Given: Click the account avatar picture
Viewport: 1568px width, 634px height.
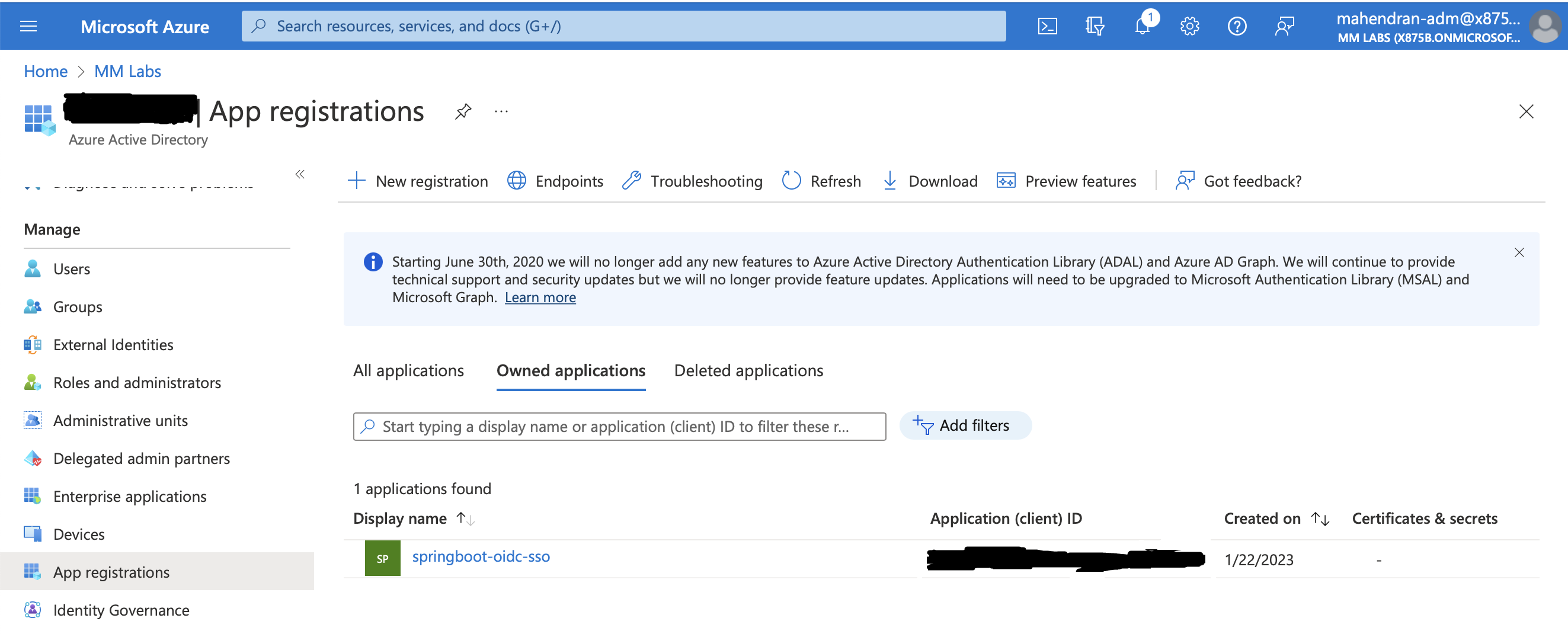Looking at the screenshot, I should (1545, 26).
